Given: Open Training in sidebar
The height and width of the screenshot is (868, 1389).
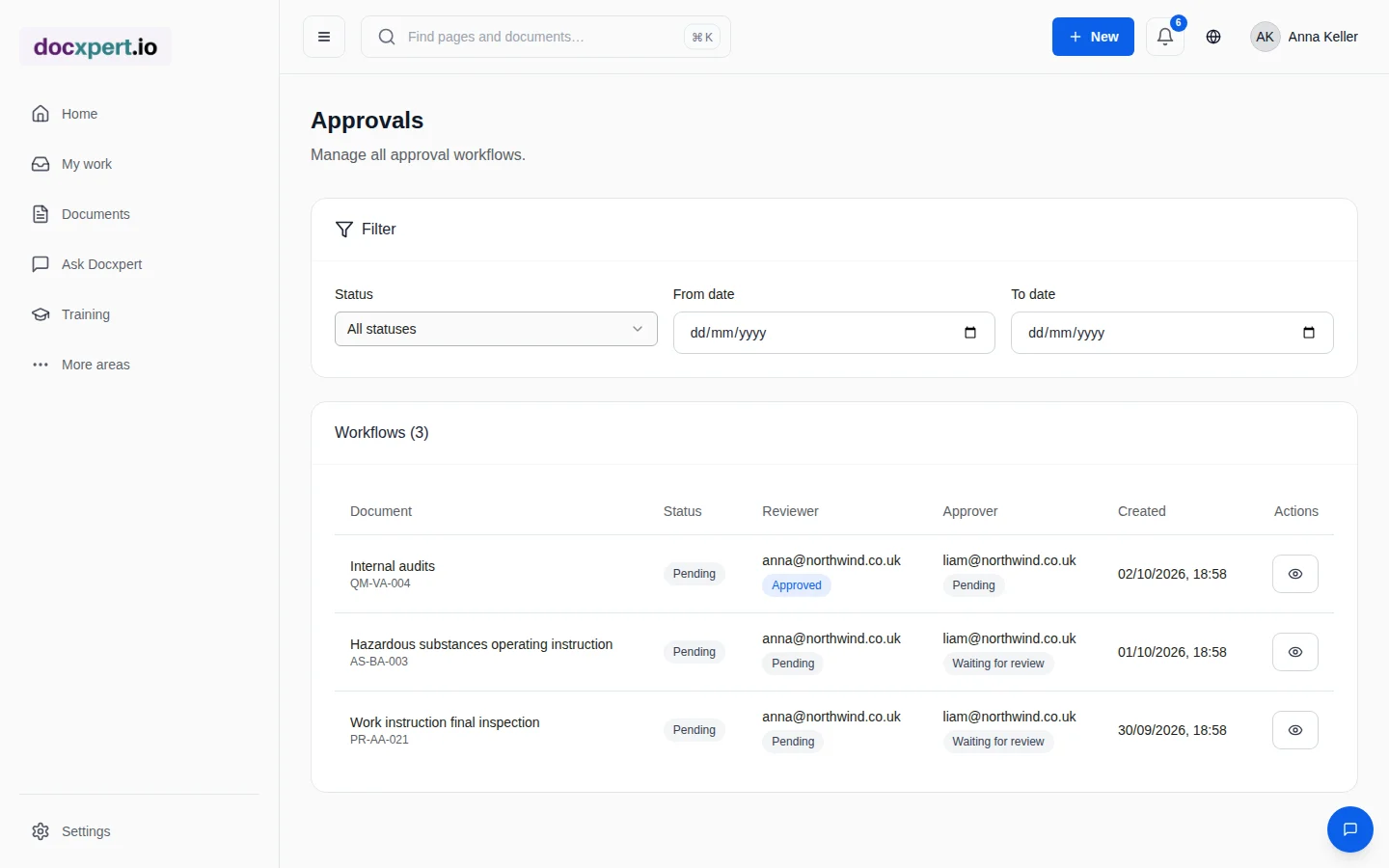Looking at the screenshot, I should click(139, 314).
